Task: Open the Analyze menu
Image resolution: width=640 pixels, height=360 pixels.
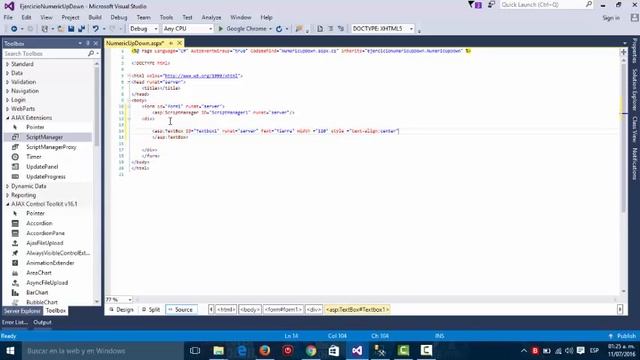Action: tap(211, 18)
